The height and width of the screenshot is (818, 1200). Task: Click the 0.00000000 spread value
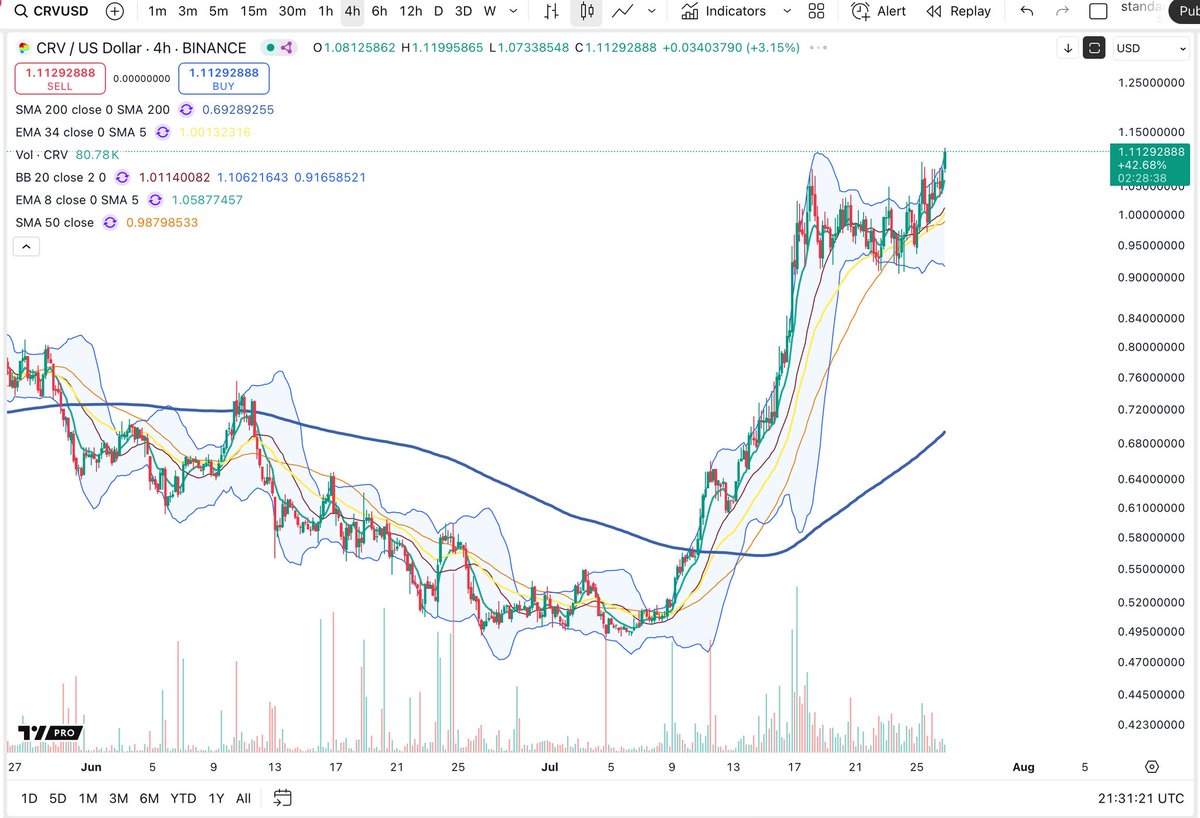141,78
